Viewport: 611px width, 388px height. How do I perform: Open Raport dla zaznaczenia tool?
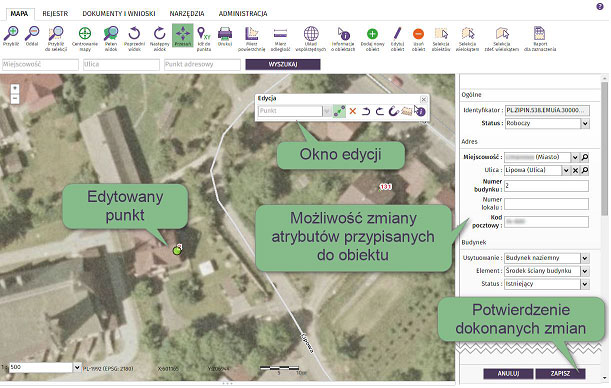pos(540,39)
